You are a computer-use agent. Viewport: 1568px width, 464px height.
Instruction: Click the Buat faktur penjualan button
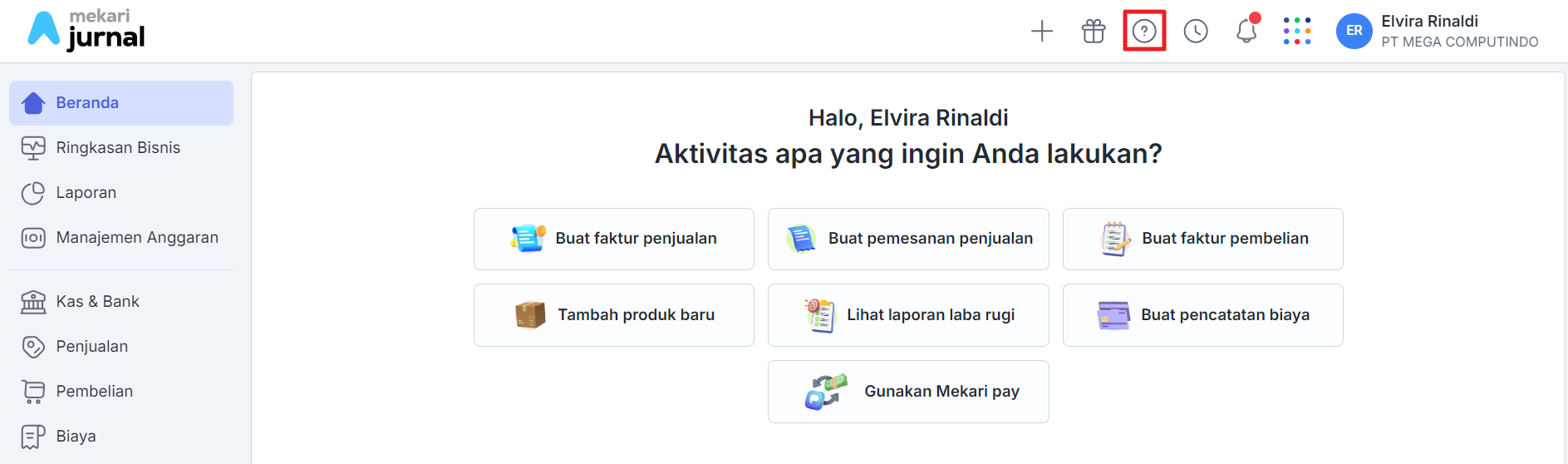[x=614, y=239]
